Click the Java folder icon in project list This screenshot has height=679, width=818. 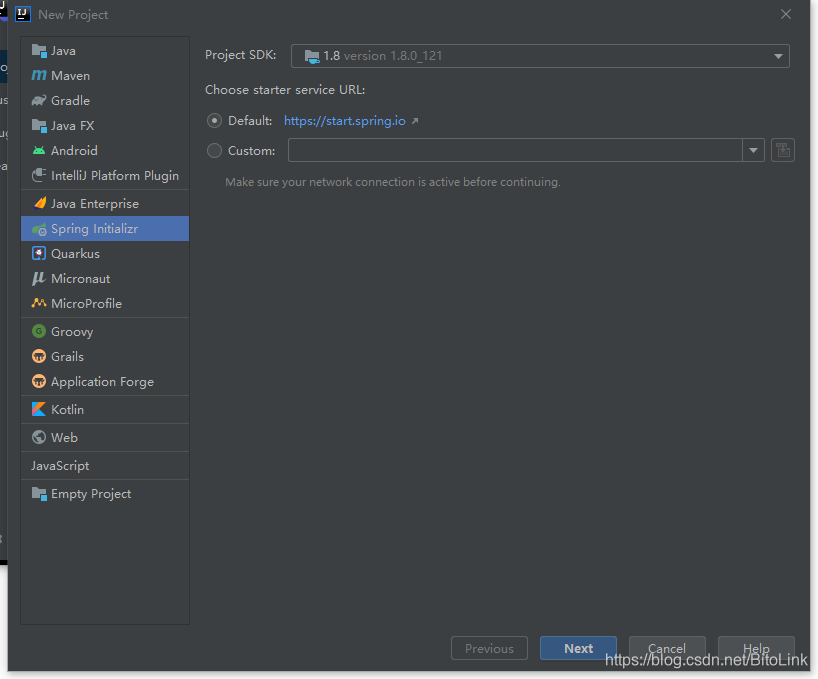39,51
